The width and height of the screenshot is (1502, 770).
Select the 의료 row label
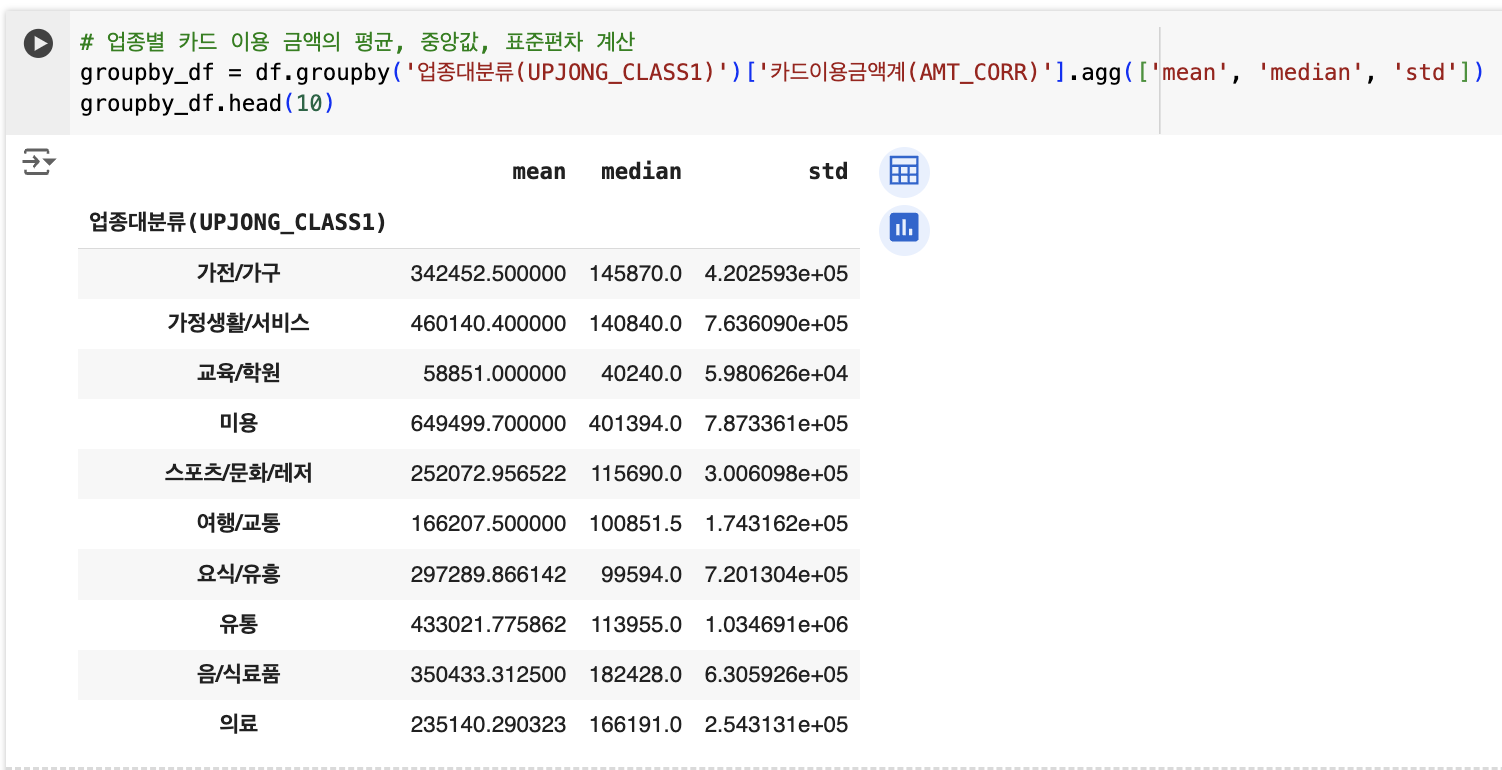[238, 724]
